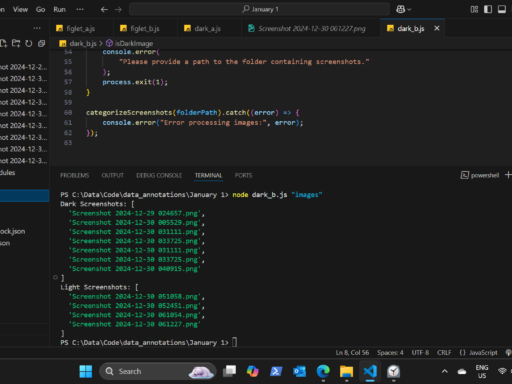The image size is (512, 384).
Task: Open the isDarkImage breadcrumb symbol
Action: tap(134, 44)
